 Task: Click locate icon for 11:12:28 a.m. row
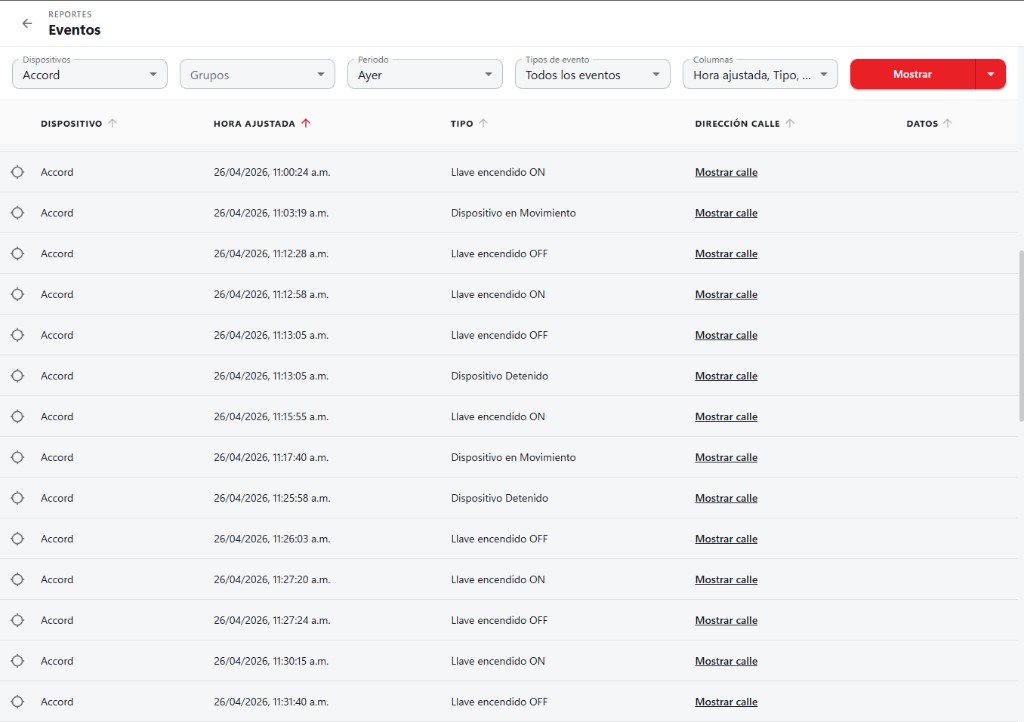(x=18, y=254)
